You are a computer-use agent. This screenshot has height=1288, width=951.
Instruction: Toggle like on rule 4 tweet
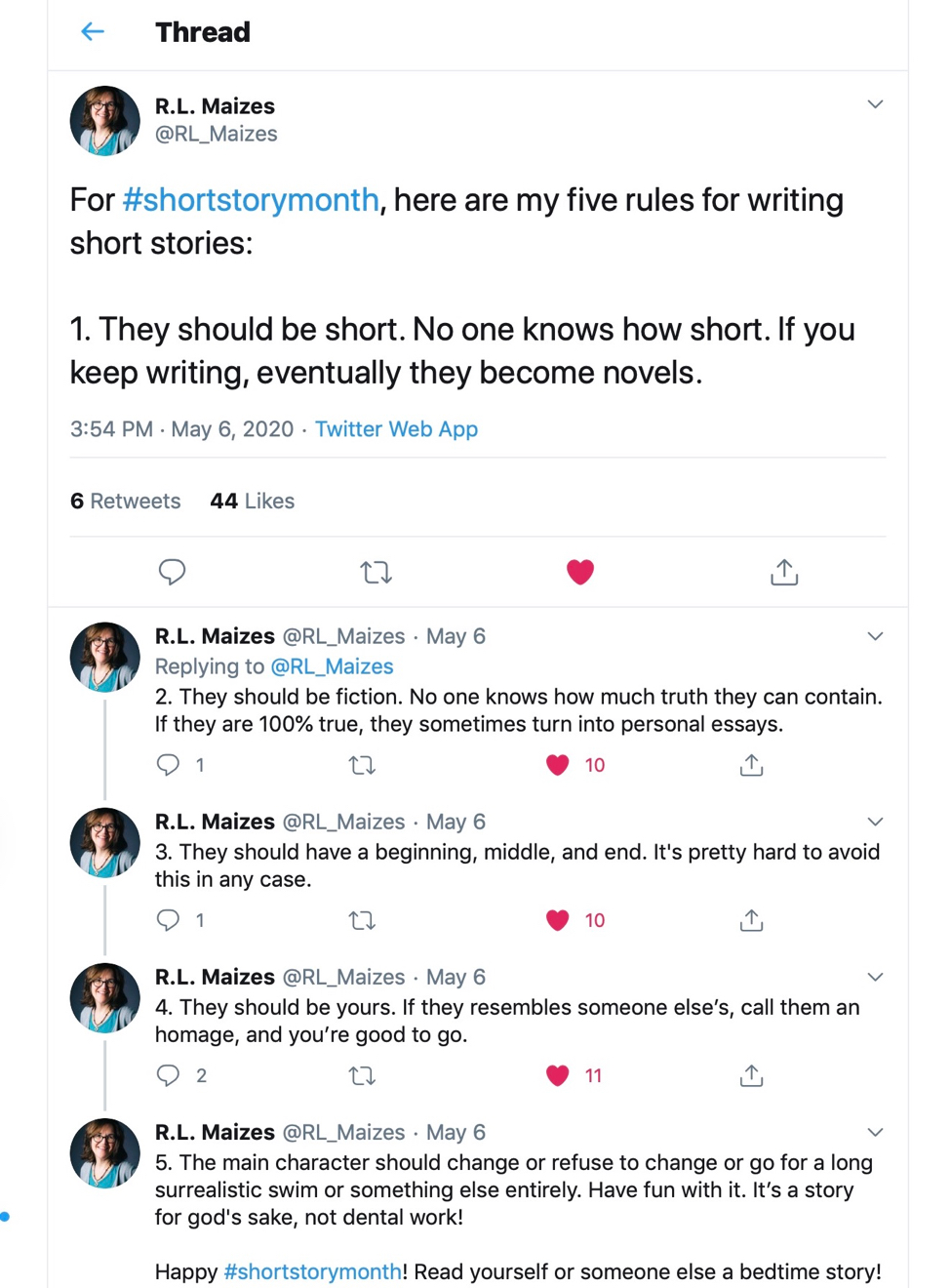click(x=557, y=1075)
